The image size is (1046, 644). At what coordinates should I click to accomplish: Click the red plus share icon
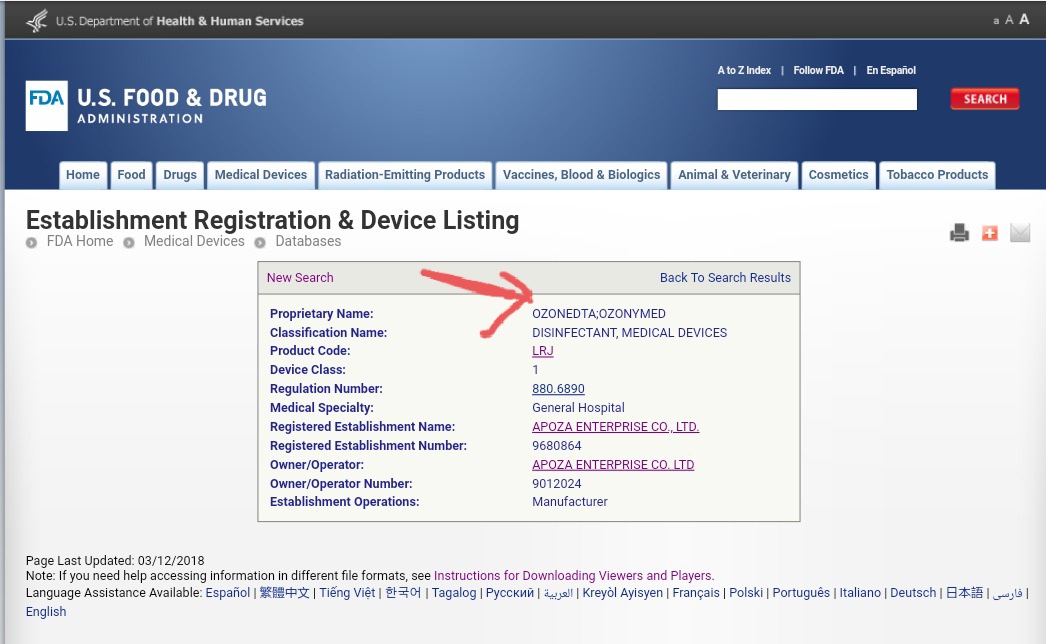click(x=990, y=233)
